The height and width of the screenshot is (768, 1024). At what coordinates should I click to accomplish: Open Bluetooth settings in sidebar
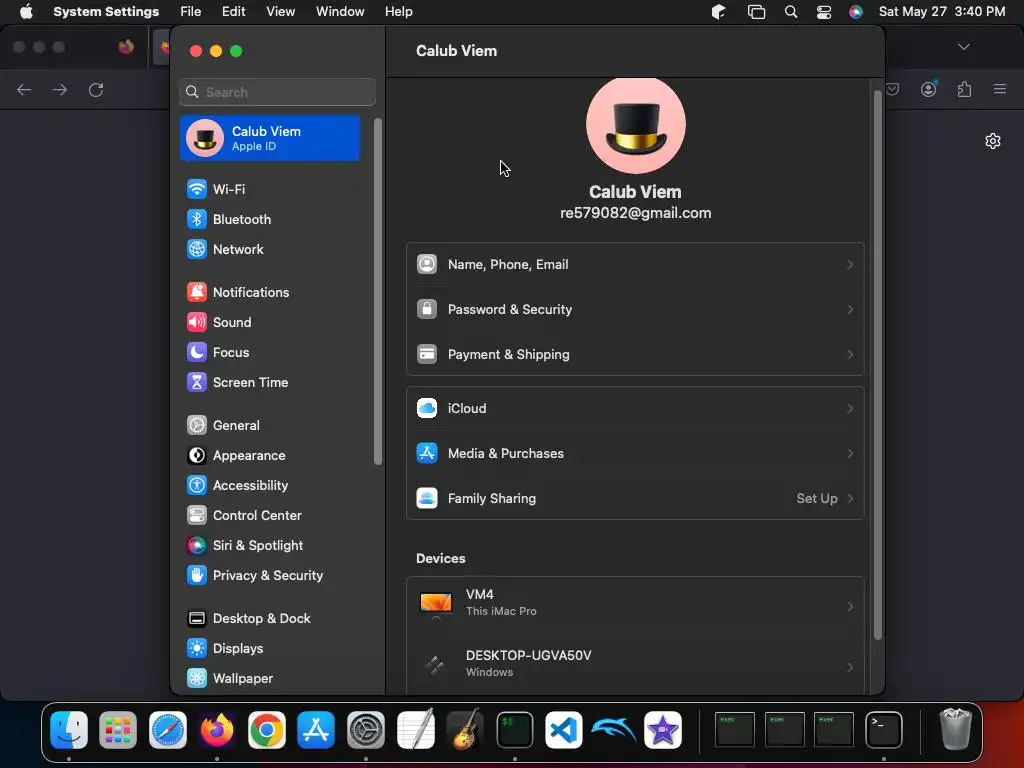point(270,219)
